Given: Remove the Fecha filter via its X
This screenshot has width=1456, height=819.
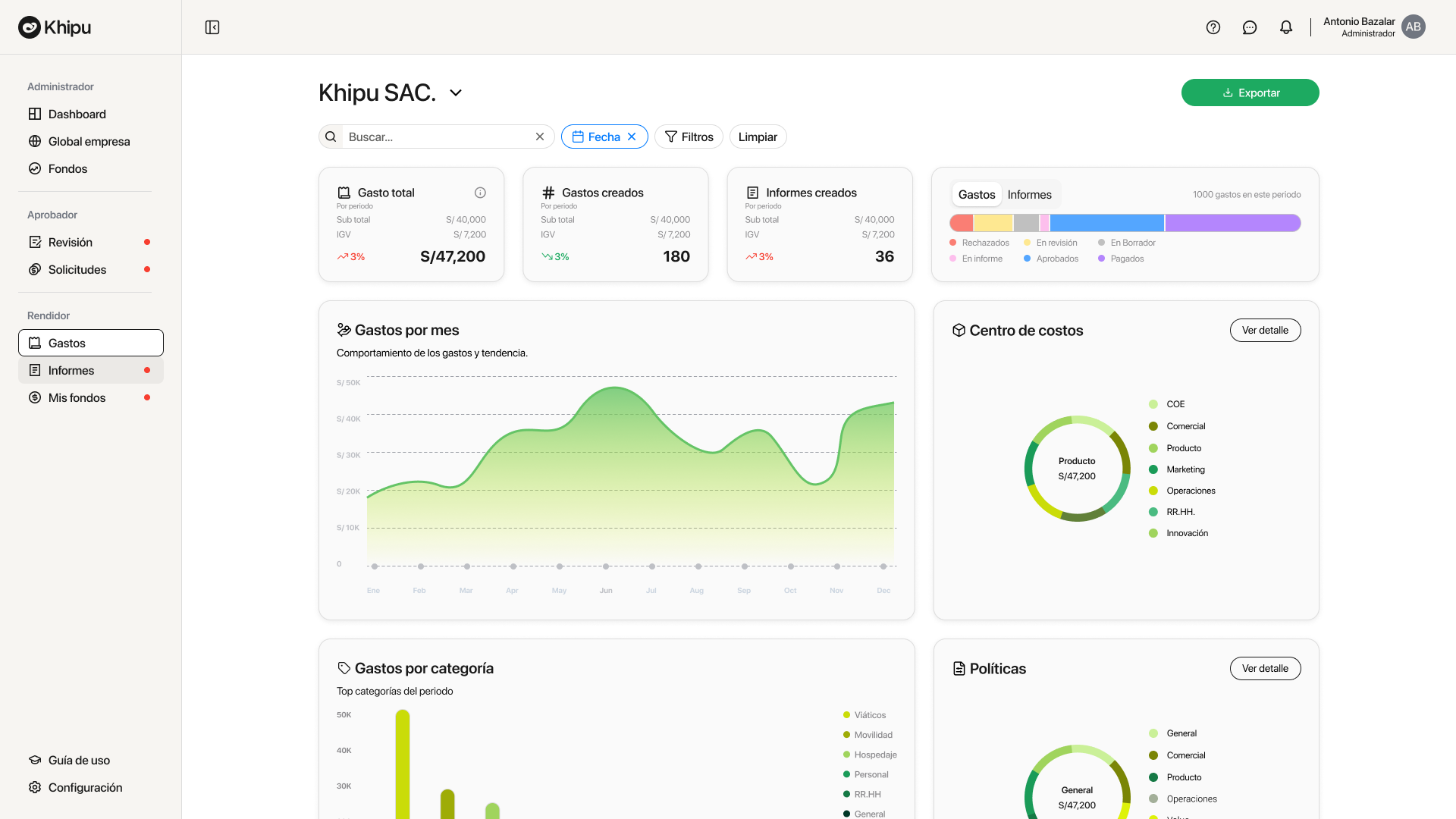Looking at the screenshot, I should [x=632, y=136].
